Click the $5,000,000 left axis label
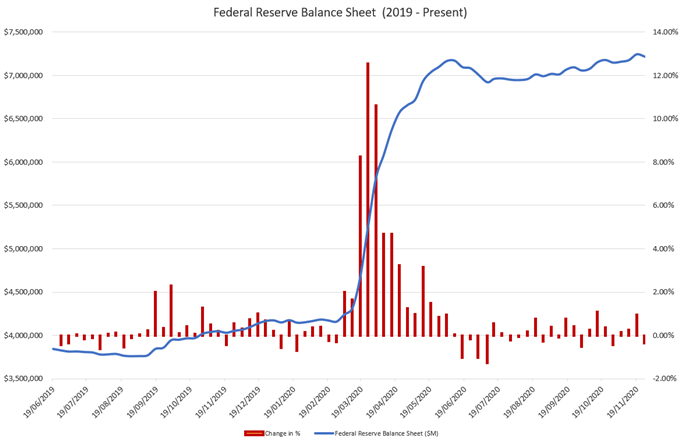This screenshot has width=680, height=443. tap(23, 248)
